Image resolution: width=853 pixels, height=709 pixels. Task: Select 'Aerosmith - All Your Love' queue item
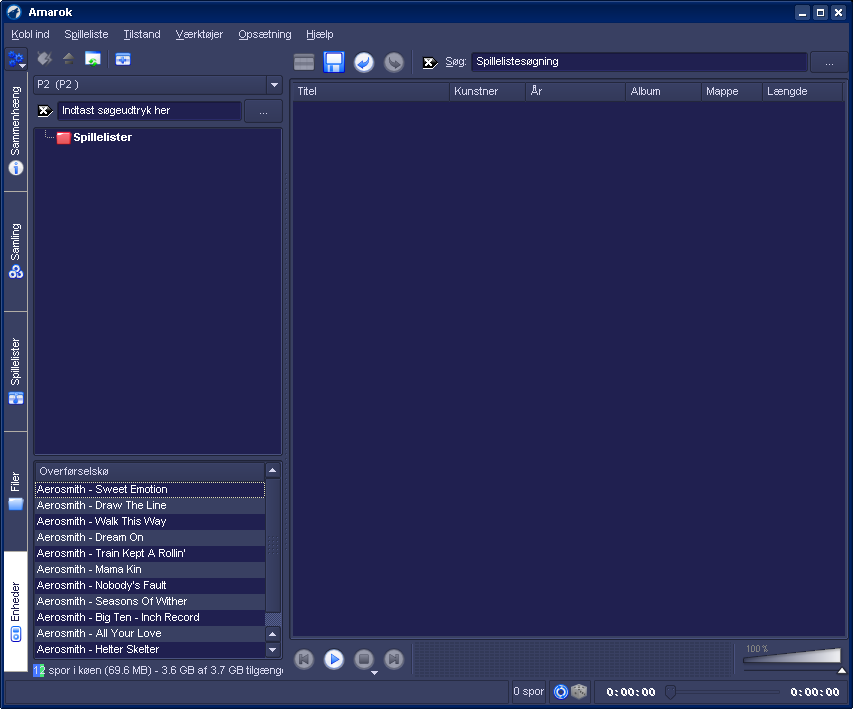150,633
